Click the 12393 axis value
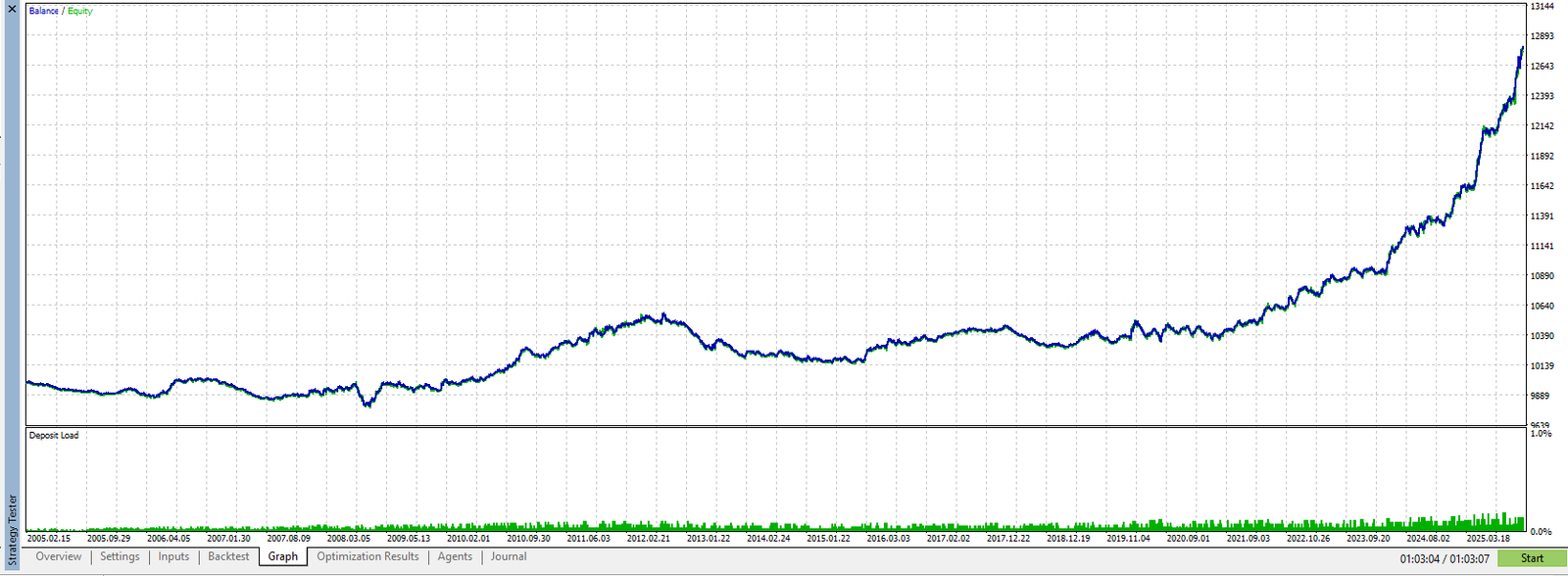The image size is (1568, 576). click(1543, 96)
